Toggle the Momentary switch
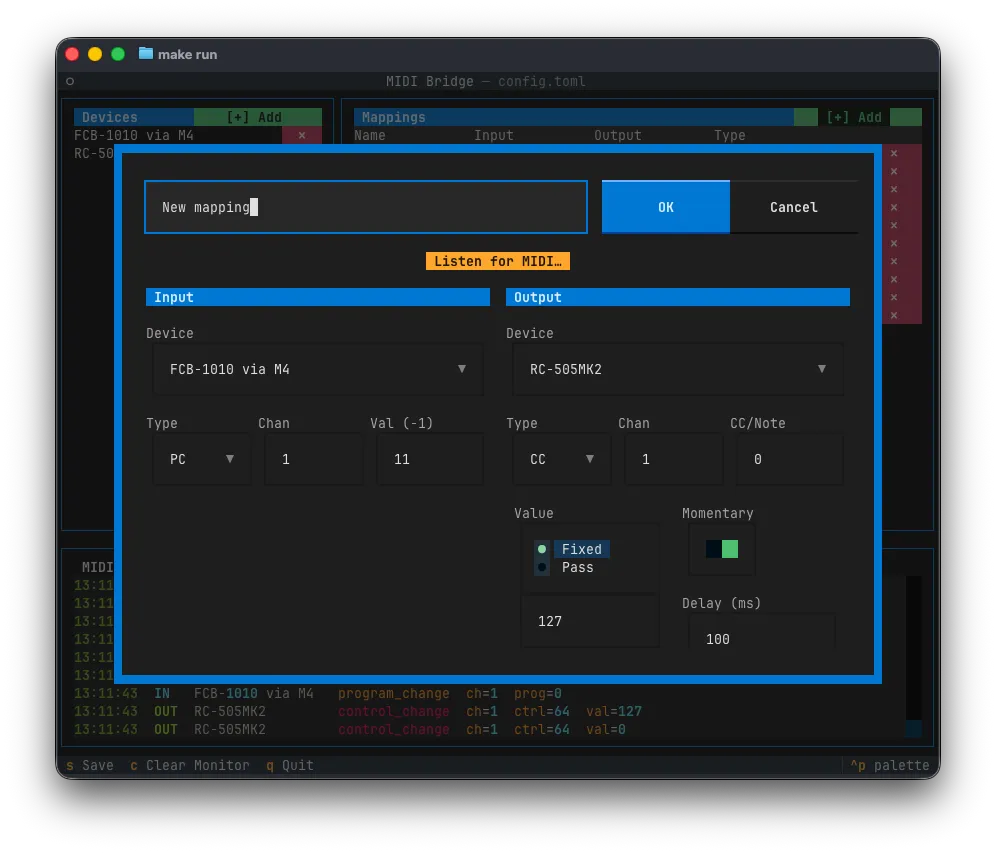Viewport: 996px width, 853px height. click(722, 549)
